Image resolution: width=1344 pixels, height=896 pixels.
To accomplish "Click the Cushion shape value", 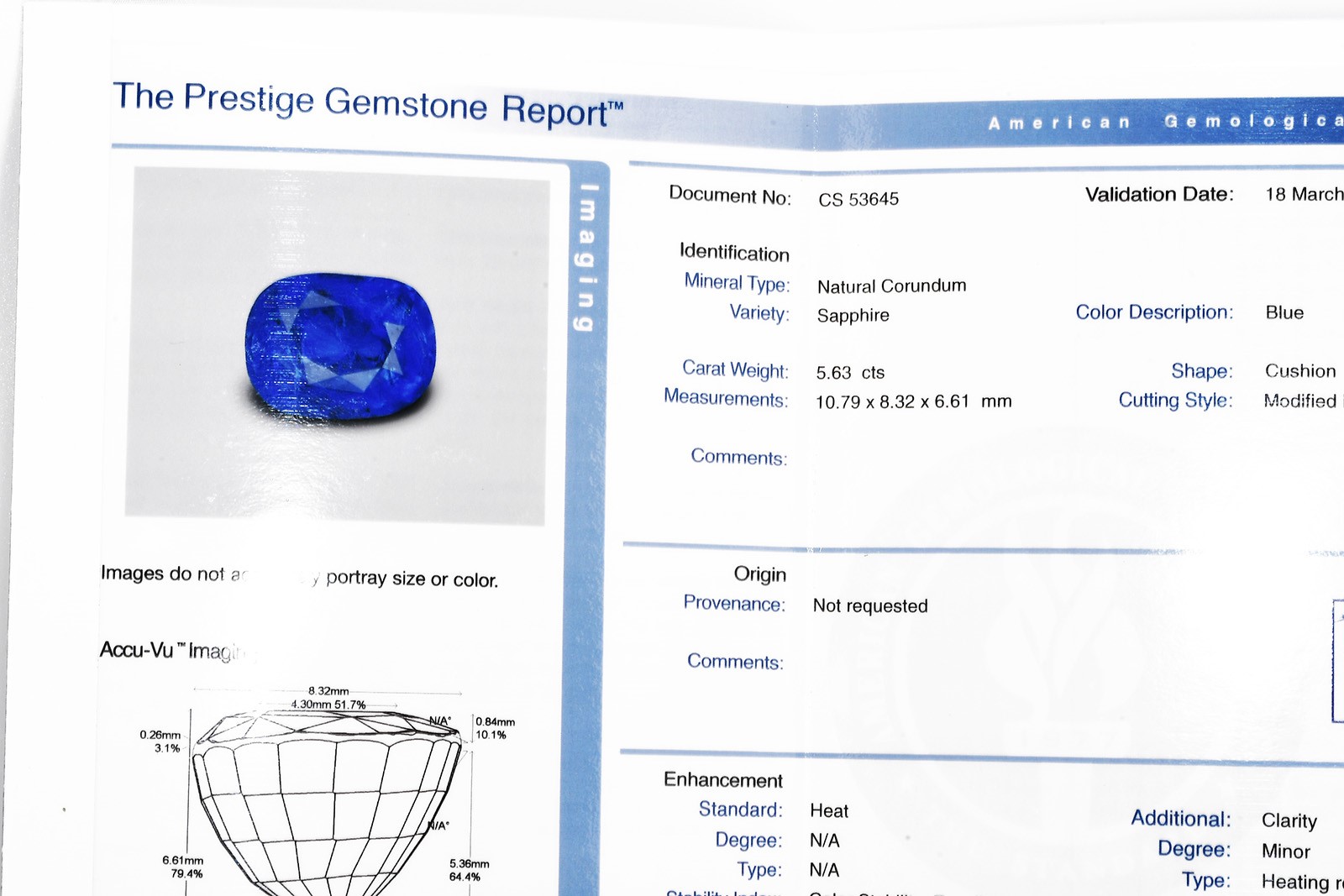I will coord(1299,371).
